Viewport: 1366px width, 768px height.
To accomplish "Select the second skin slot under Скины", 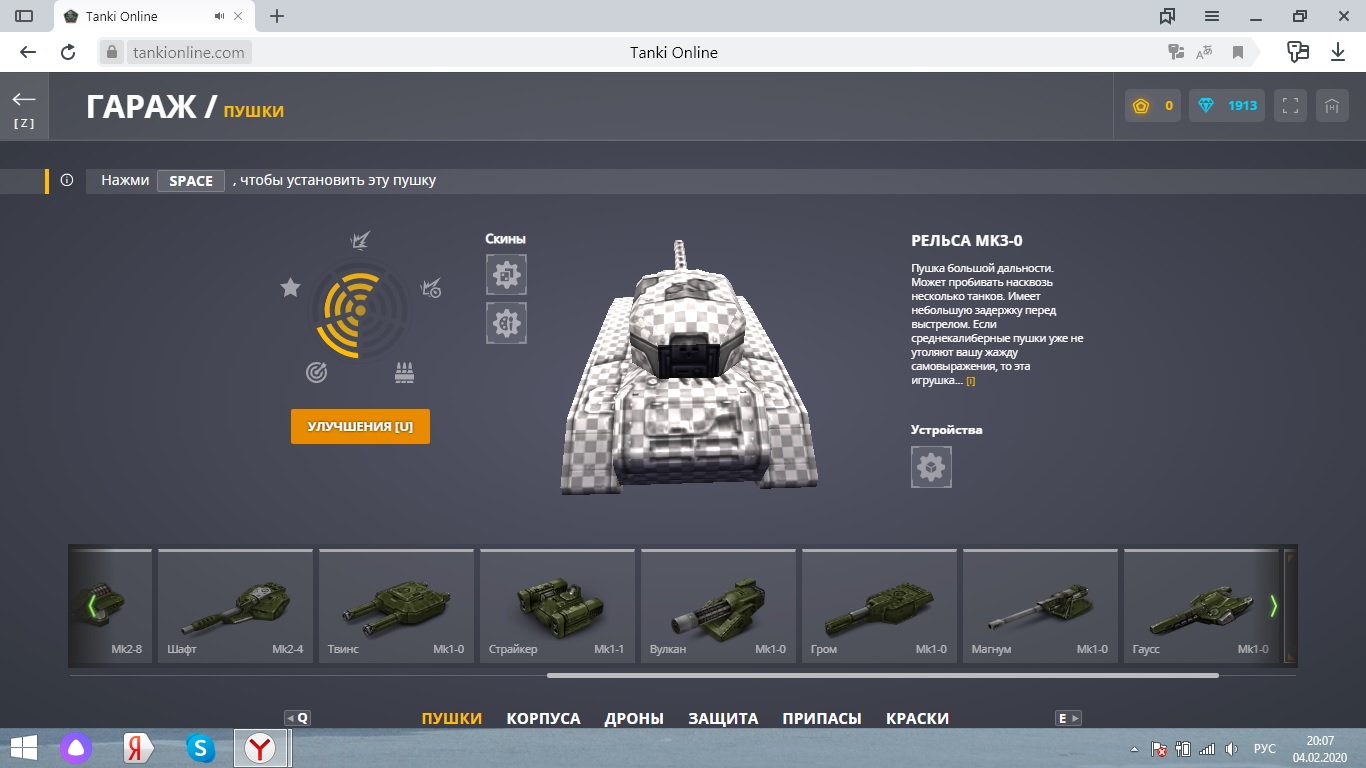I will coord(506,323).
